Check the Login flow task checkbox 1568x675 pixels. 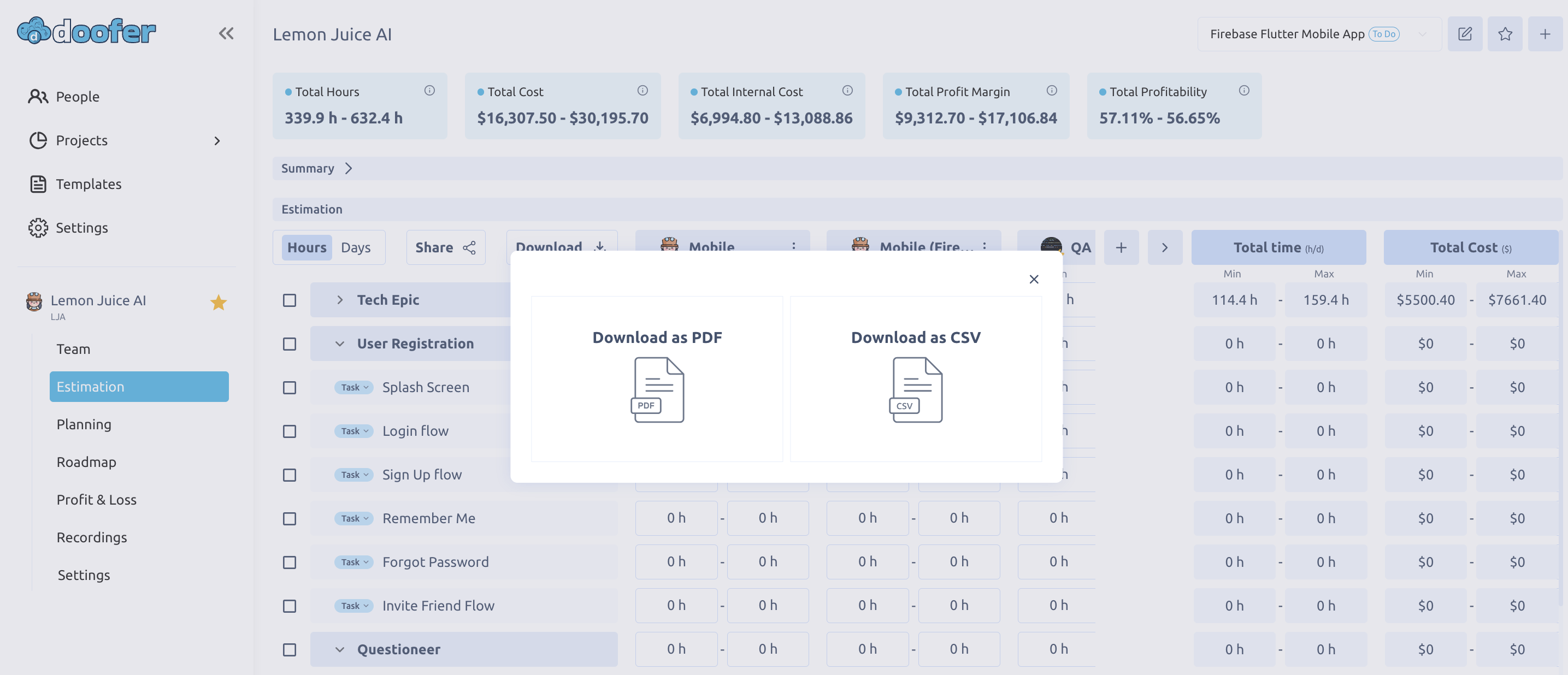[x=289, y=431]
